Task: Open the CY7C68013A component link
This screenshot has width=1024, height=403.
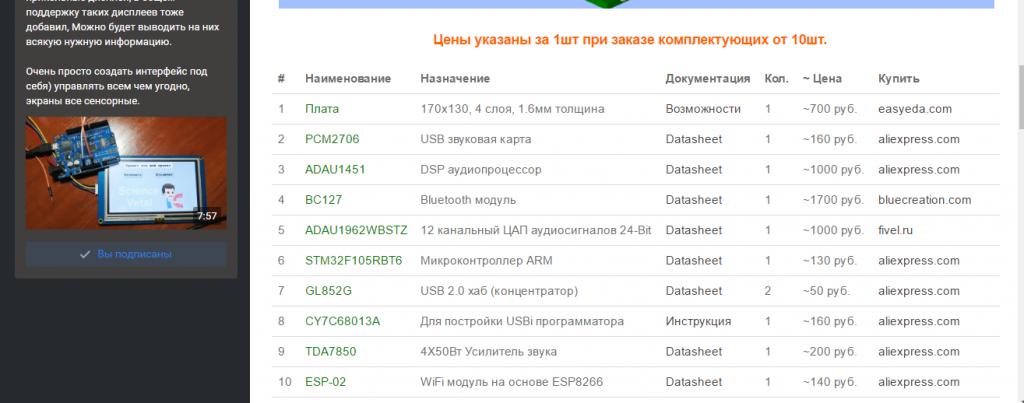Action: click(342, 321)
